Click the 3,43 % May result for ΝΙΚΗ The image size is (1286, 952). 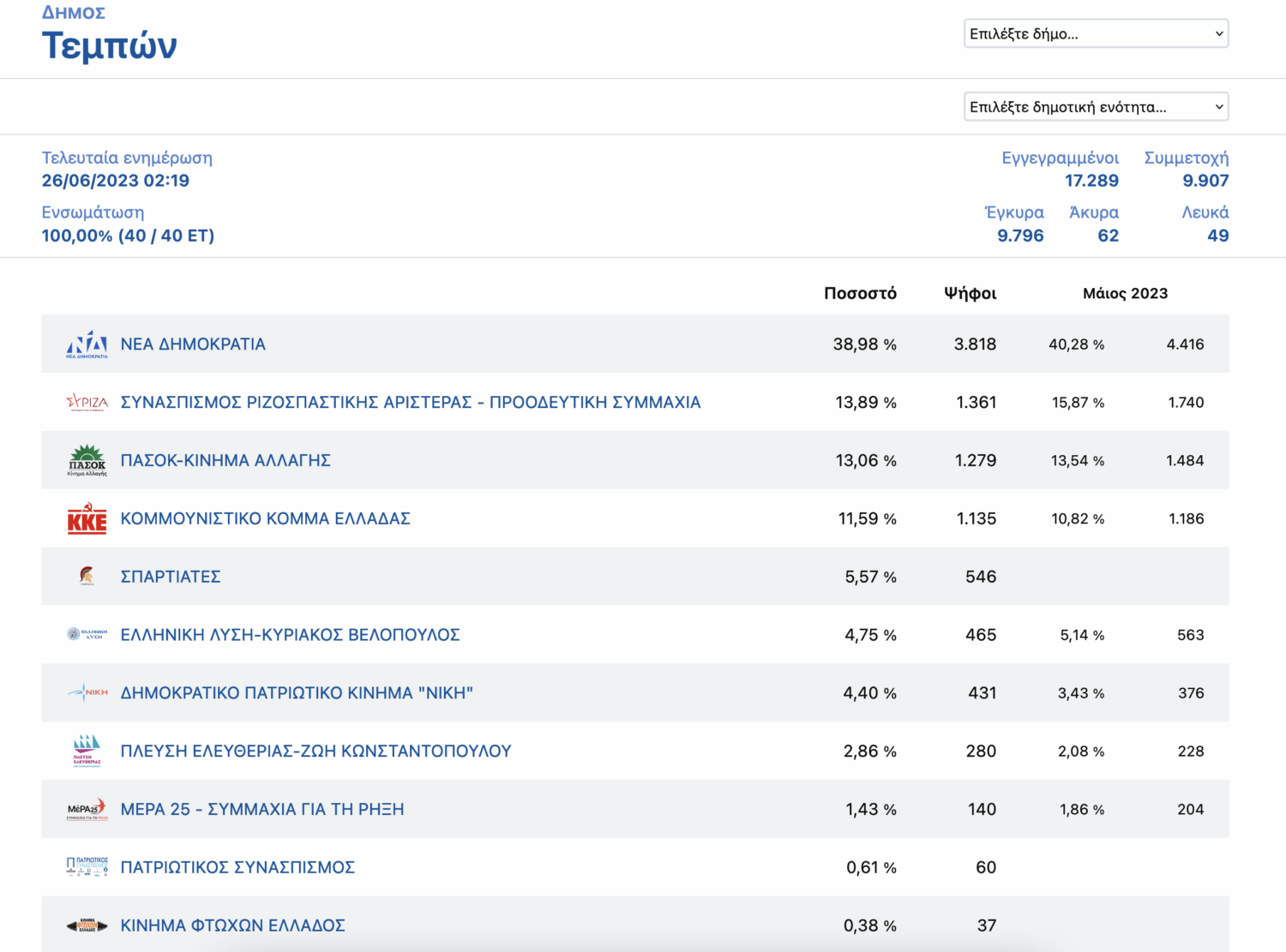coord(1081,693)
